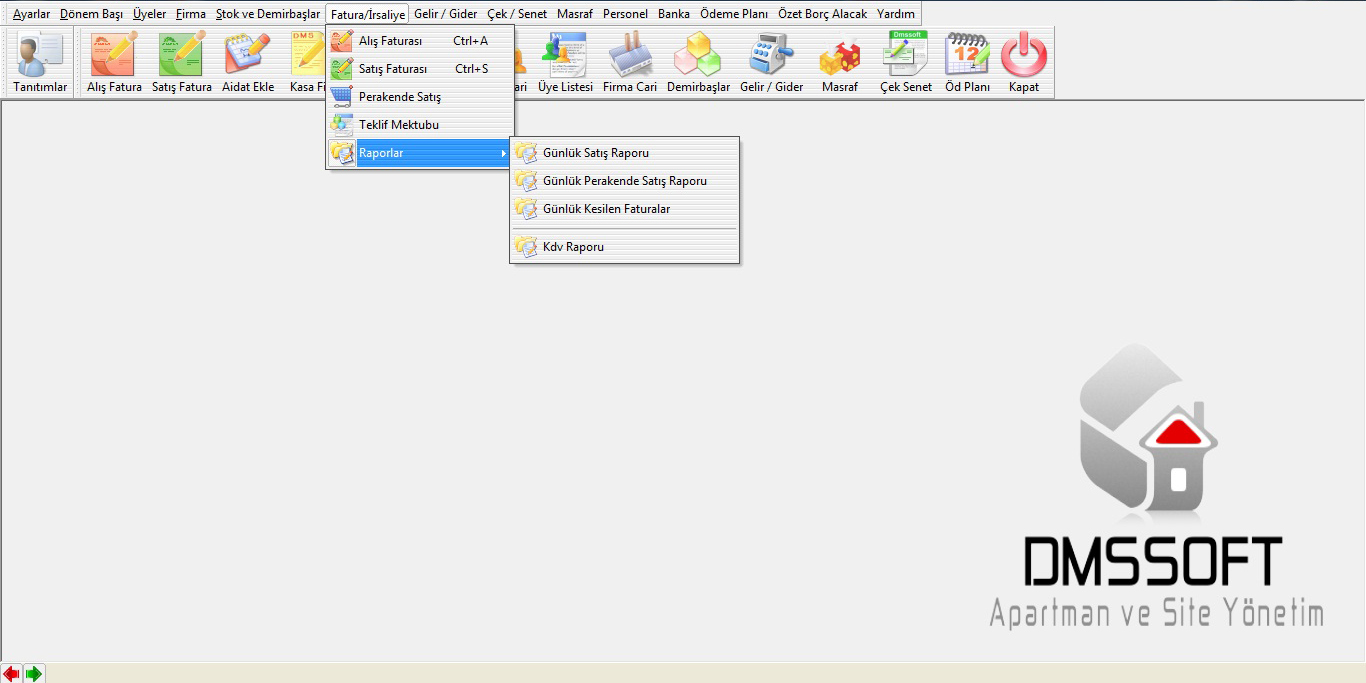Open Demirbaşlar cubes icon
The image size is (1366, 683).
click(x=698, y=62)
